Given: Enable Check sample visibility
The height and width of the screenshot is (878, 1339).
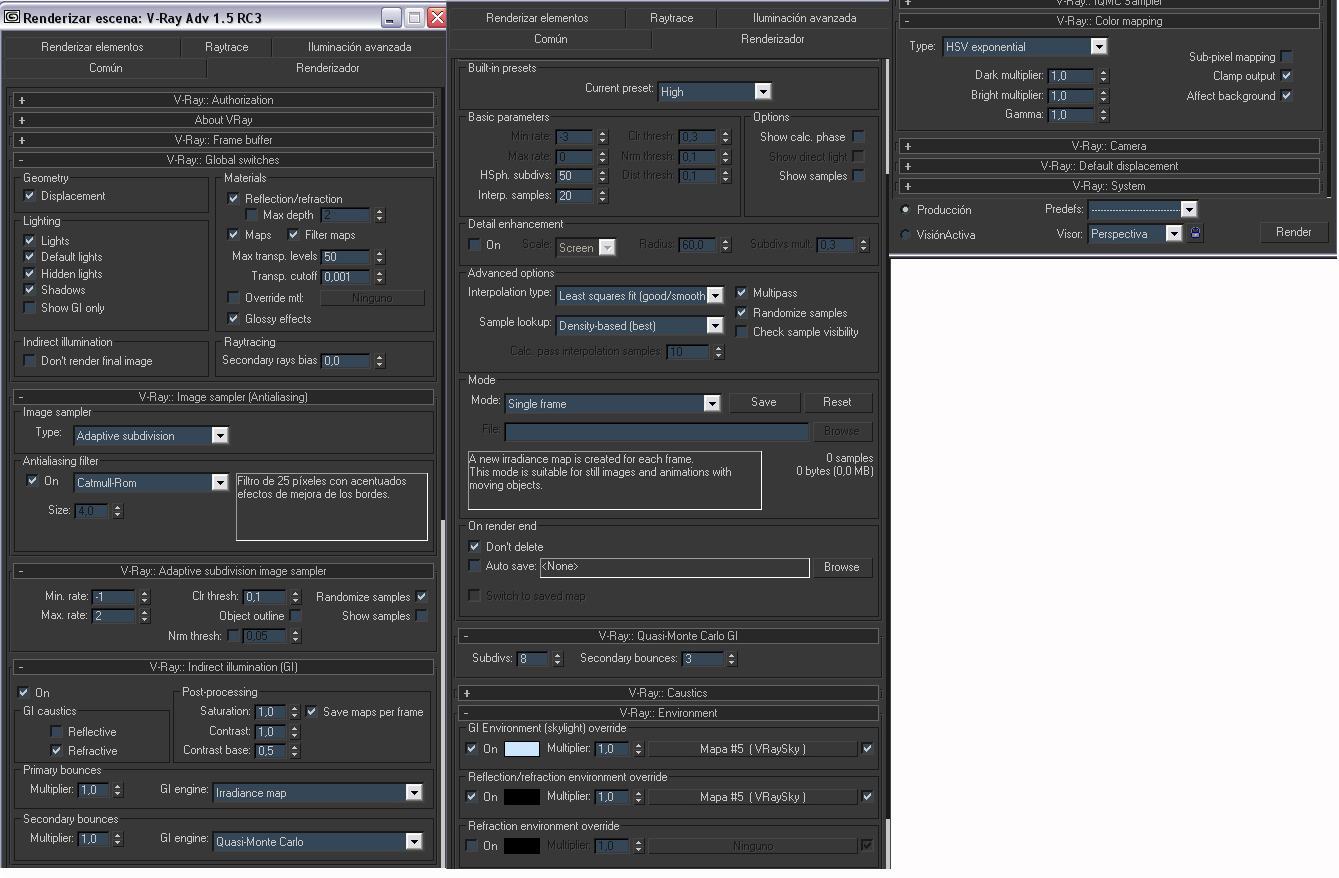Looking at the screenshot, I should (x=742, y=332).
